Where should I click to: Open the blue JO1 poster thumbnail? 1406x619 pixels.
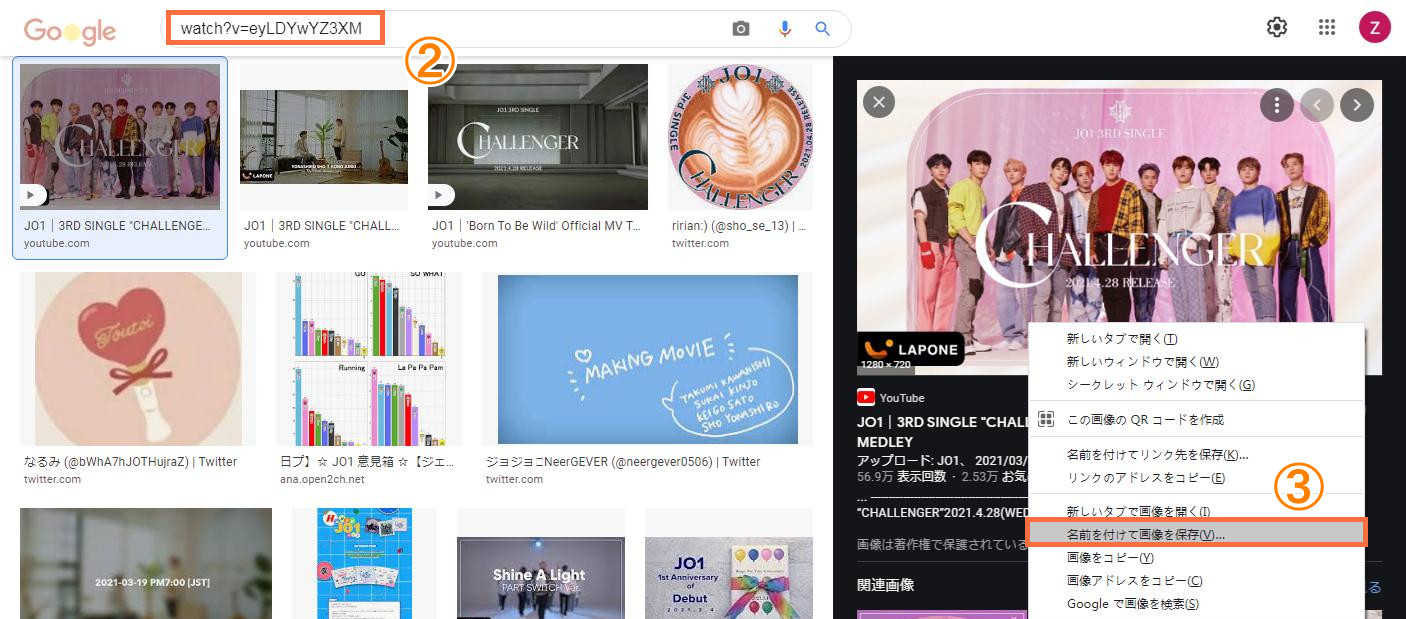[x=364, y=563]
